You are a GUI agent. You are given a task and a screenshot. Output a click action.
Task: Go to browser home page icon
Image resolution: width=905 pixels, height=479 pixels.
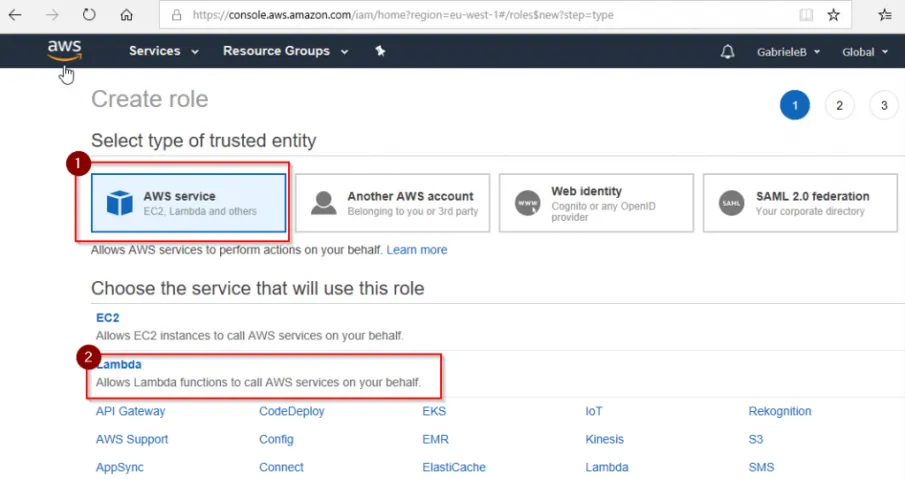coord(126,14)
